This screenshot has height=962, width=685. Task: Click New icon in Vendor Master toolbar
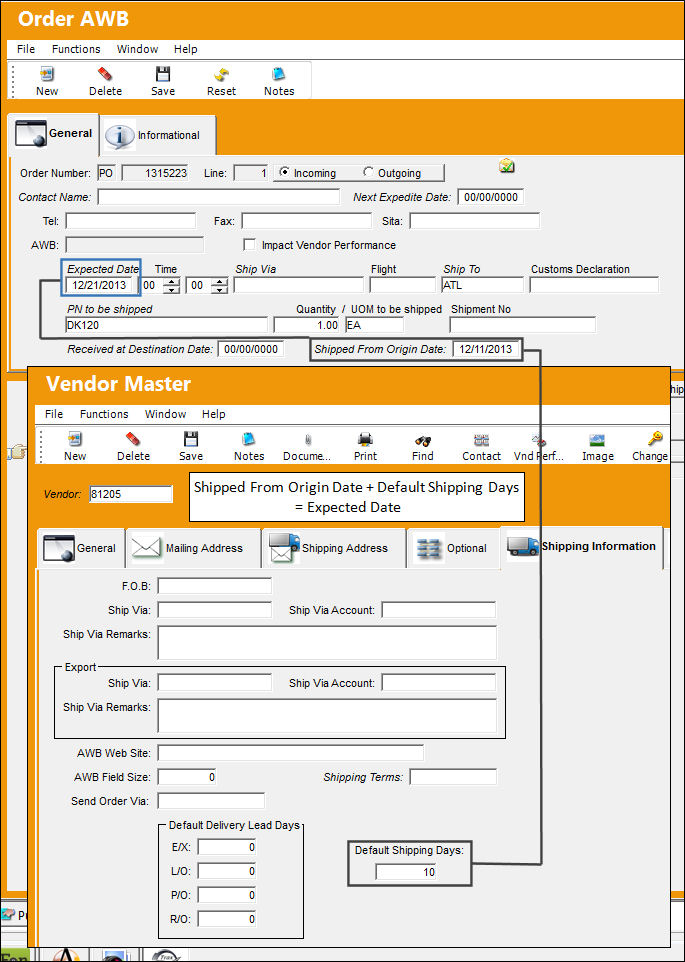[x=75, y=440]
